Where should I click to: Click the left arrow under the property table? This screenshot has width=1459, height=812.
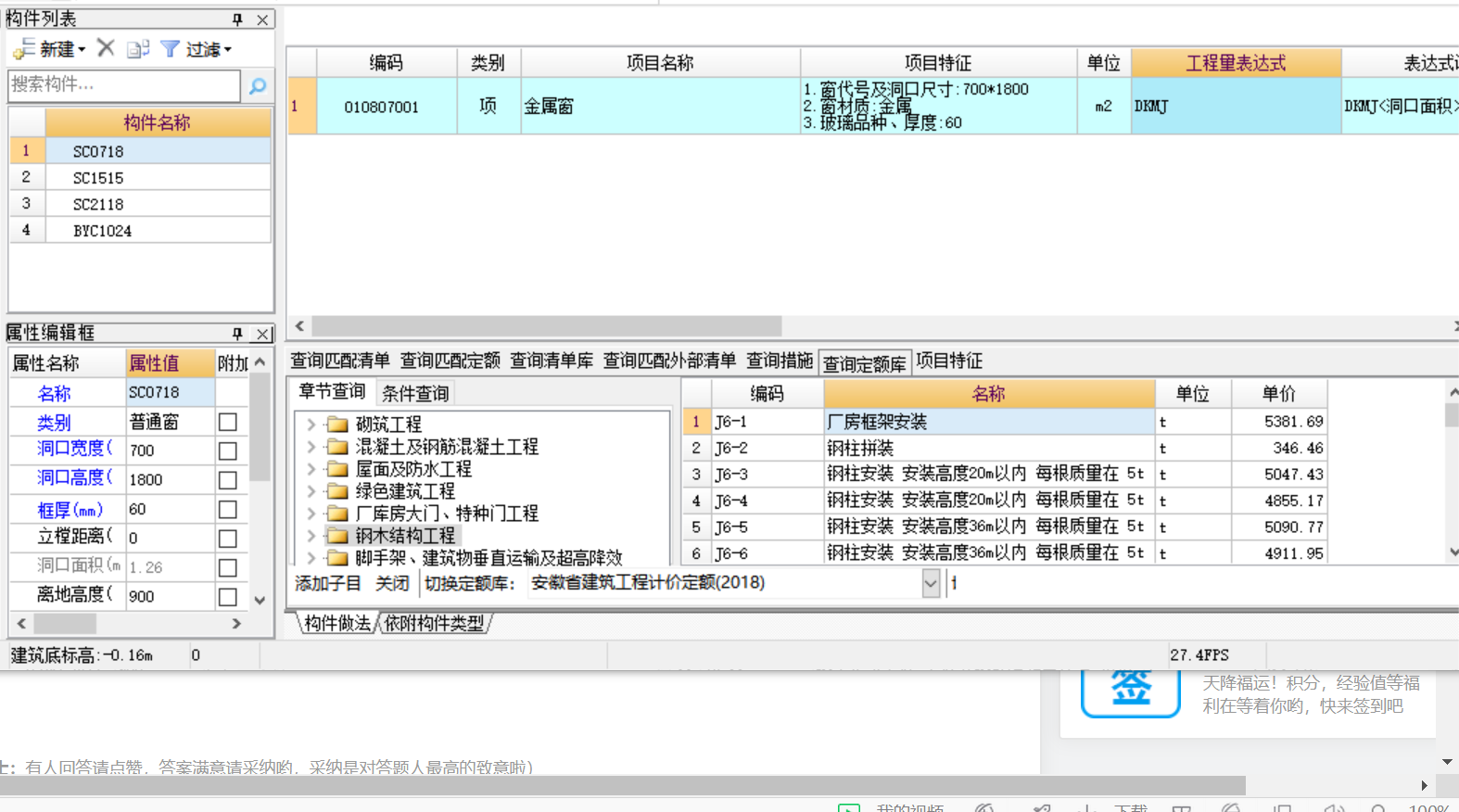click(21, 624)
